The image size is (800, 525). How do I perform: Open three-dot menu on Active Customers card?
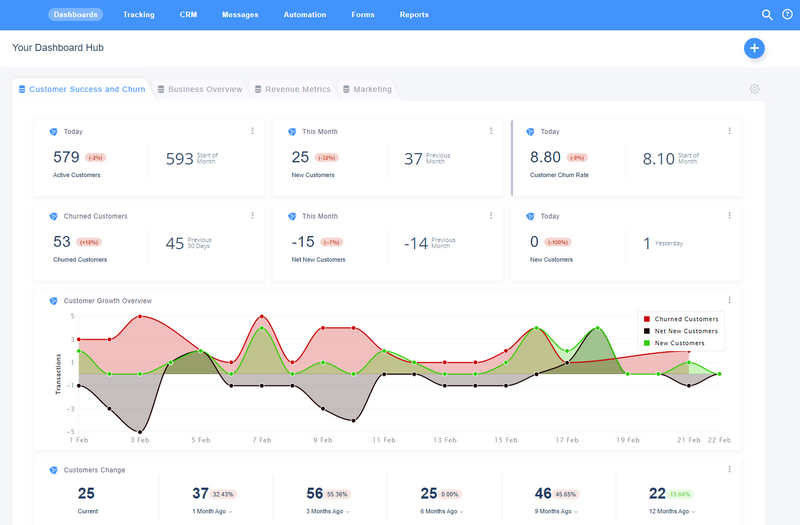pos(253,131)
